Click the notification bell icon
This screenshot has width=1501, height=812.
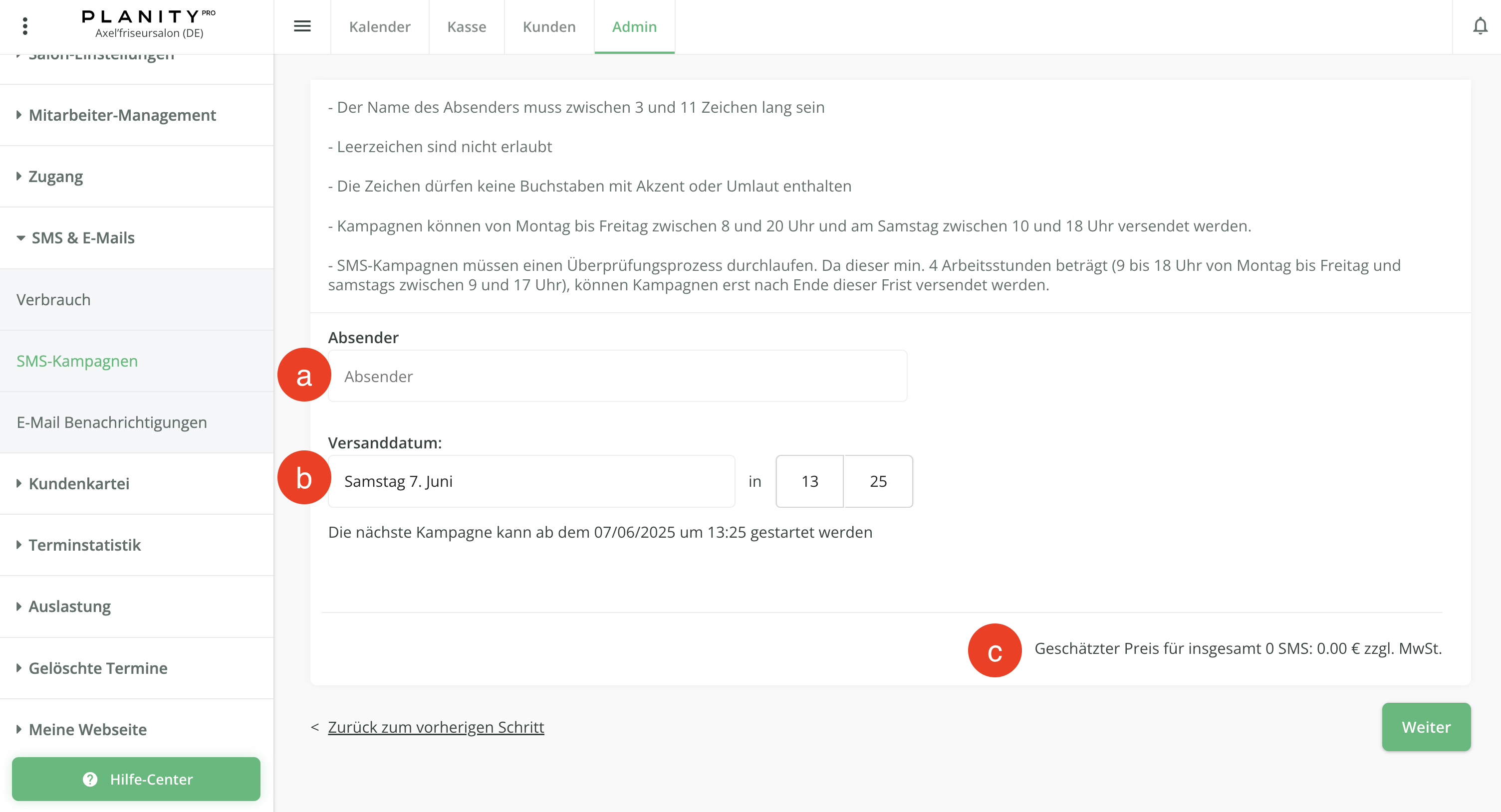(x=1480, y=25)
